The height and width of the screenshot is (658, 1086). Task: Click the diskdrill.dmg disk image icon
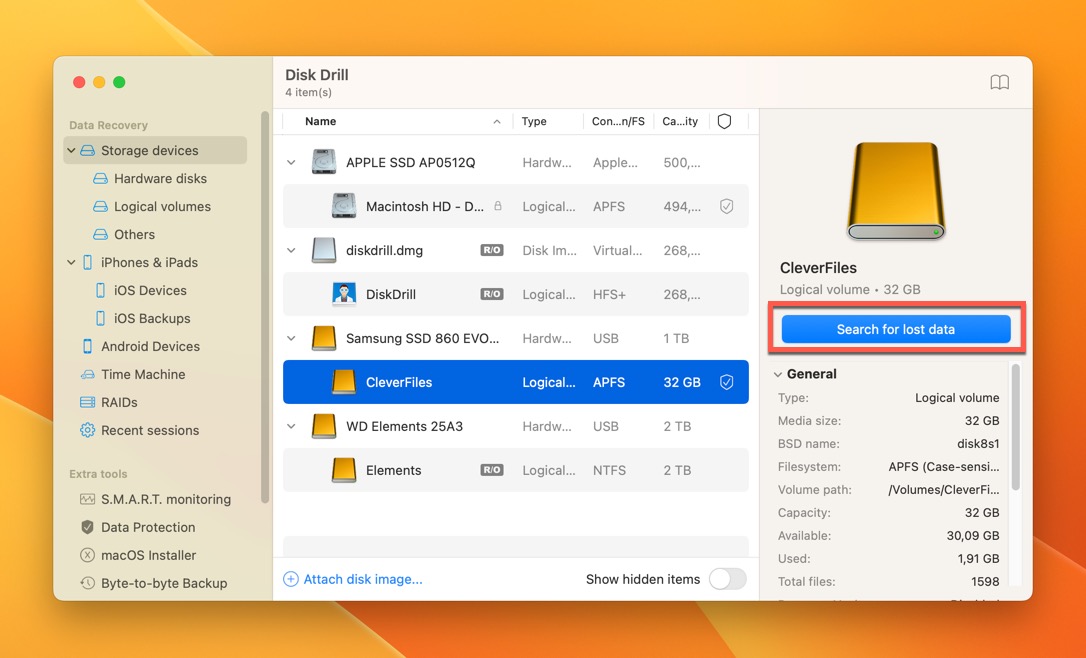[323, 250]
